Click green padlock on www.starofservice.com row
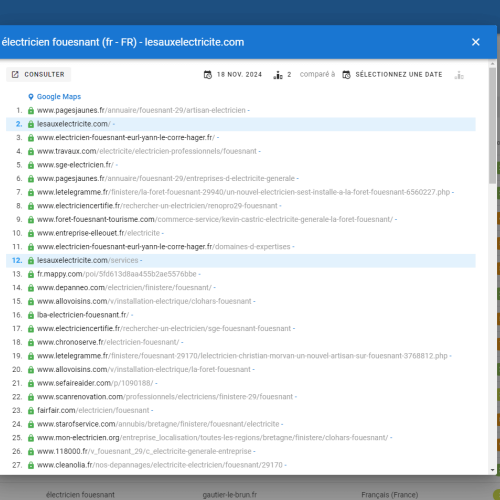This screenshot has height=500, width=500. pos(31,424)
